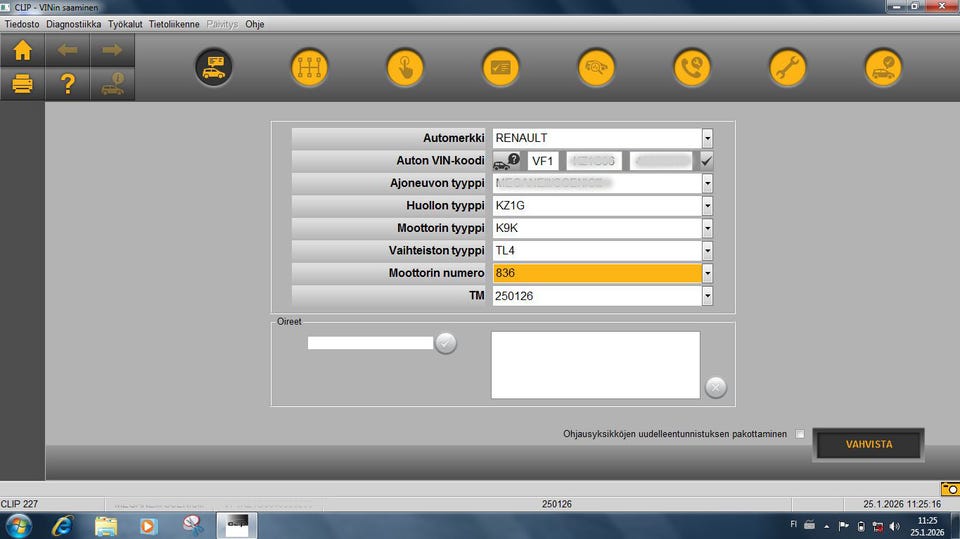Viewport: 960px width, 539px height.
Task: Expand the Moottorin tyyppi dropdown
Action: click(x=707, y=228)
